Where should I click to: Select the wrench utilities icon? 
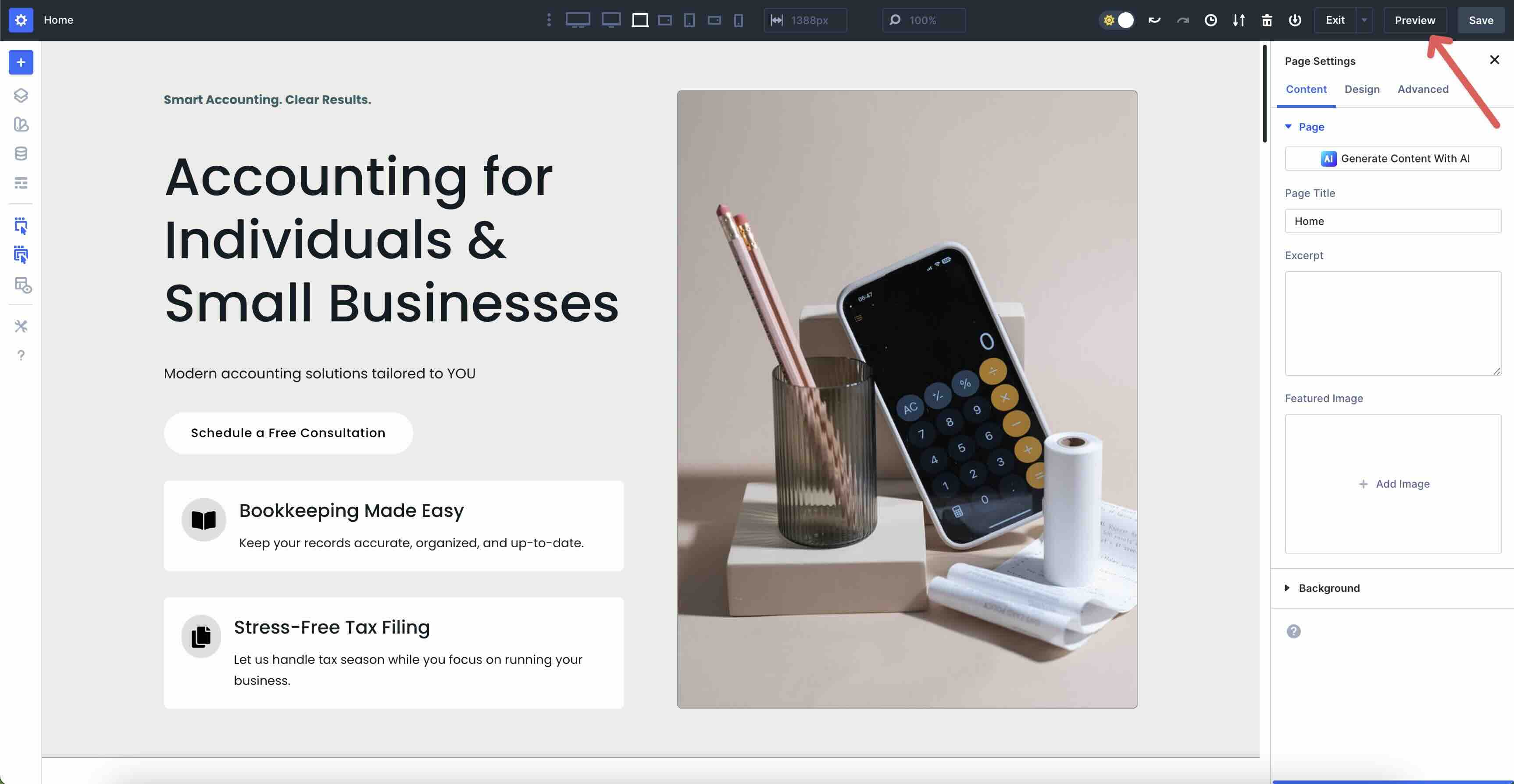coord(21,326)
